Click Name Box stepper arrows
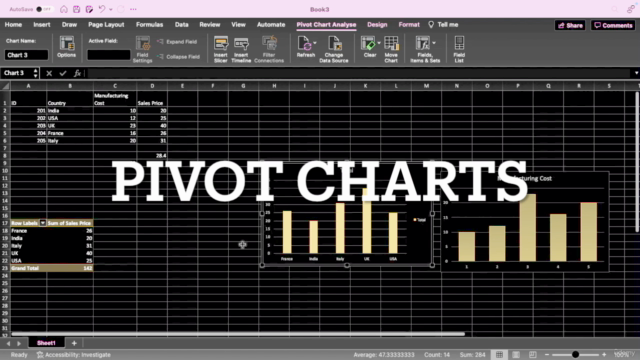 coord(36,73)
